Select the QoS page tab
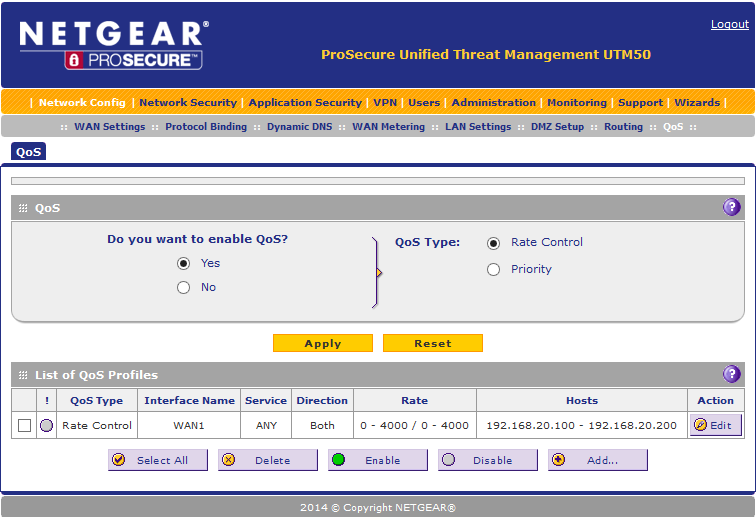756x517 pixels. coord(28,151)
